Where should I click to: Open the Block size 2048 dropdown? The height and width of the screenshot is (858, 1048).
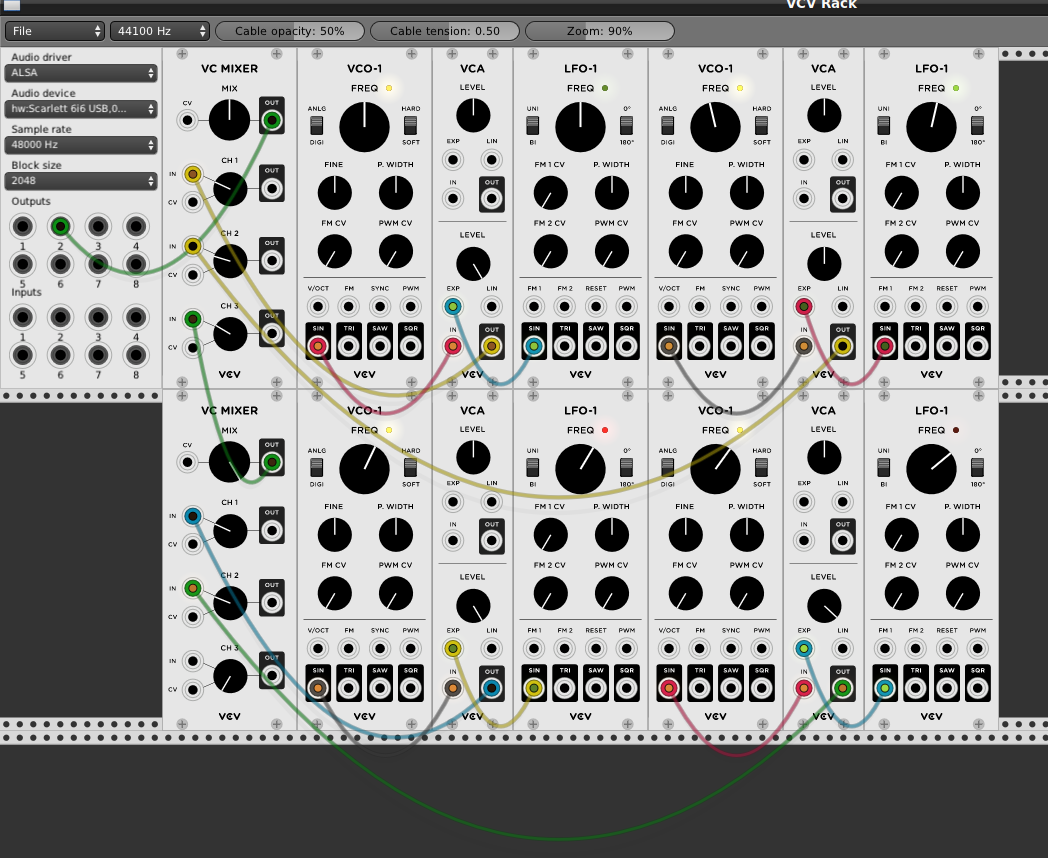tap(81, 181)
